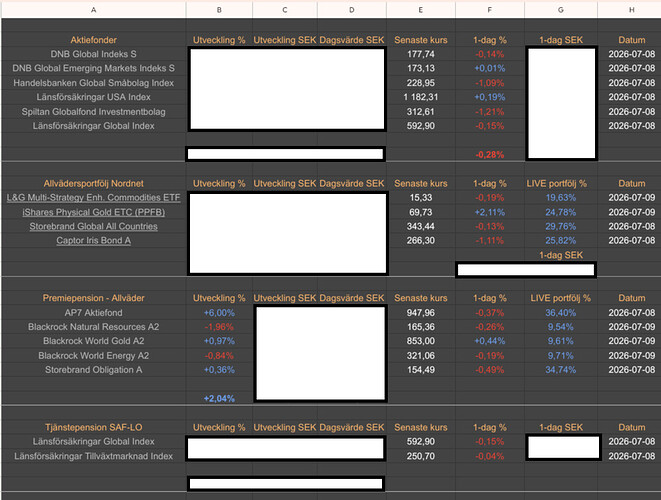Select iShares 1-dag value +2,11%

point(489,212)
